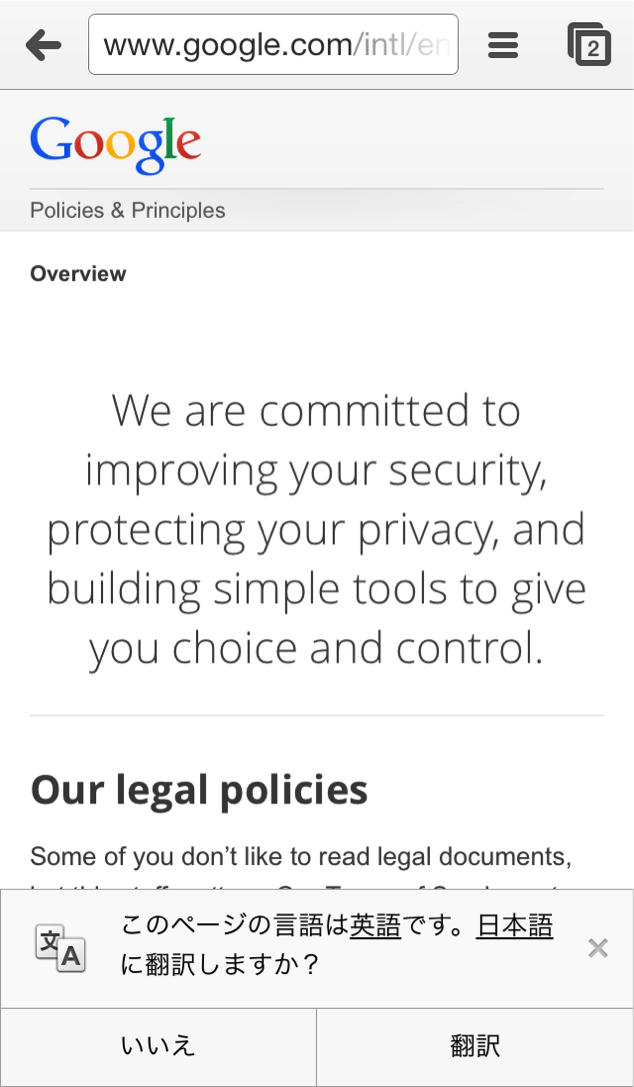
Task: Tap the address bar
Action: pyautogui.click(x=273, y=44)
